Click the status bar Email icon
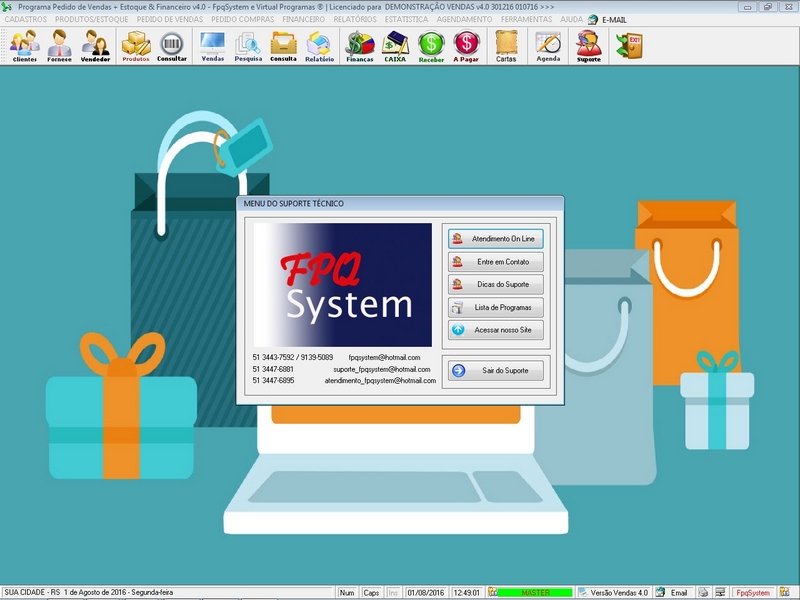Image resolution: width=800 pixels, height=600 pixels. point(660,592)
